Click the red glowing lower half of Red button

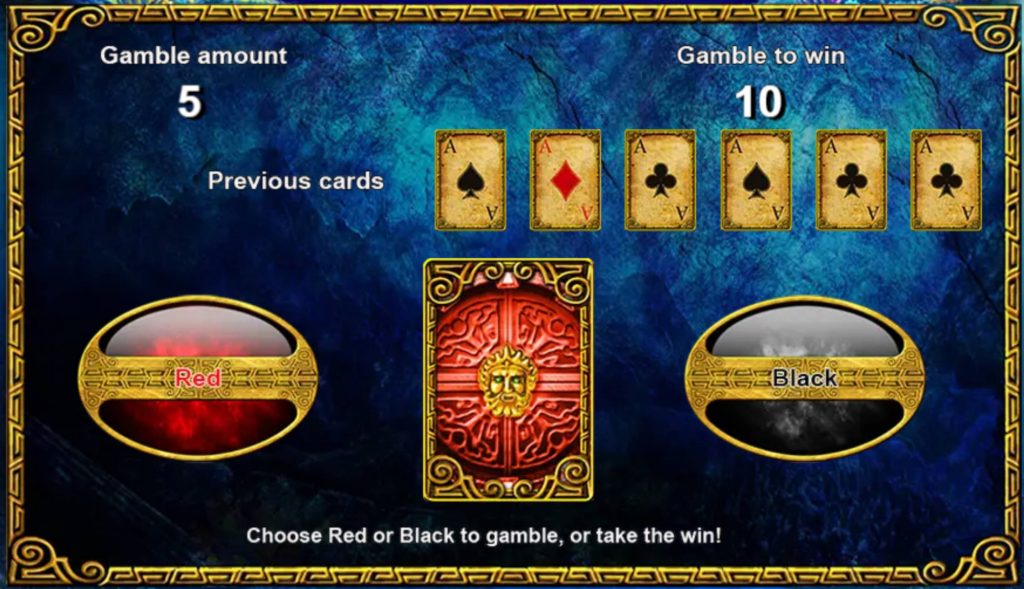point(198,424)
